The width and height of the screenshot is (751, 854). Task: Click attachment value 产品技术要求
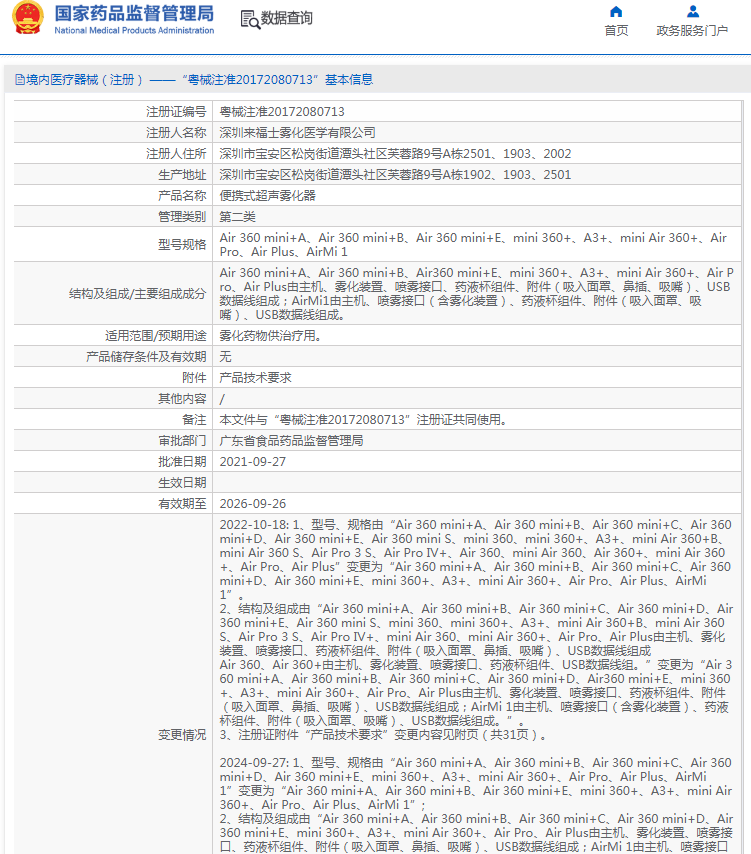(255, 377)
